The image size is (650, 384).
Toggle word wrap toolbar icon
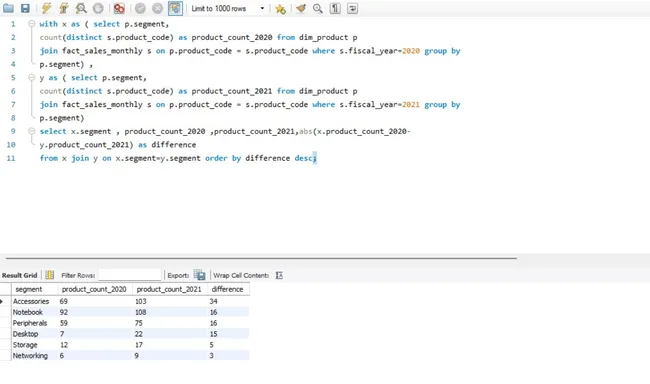click(352, 8)
